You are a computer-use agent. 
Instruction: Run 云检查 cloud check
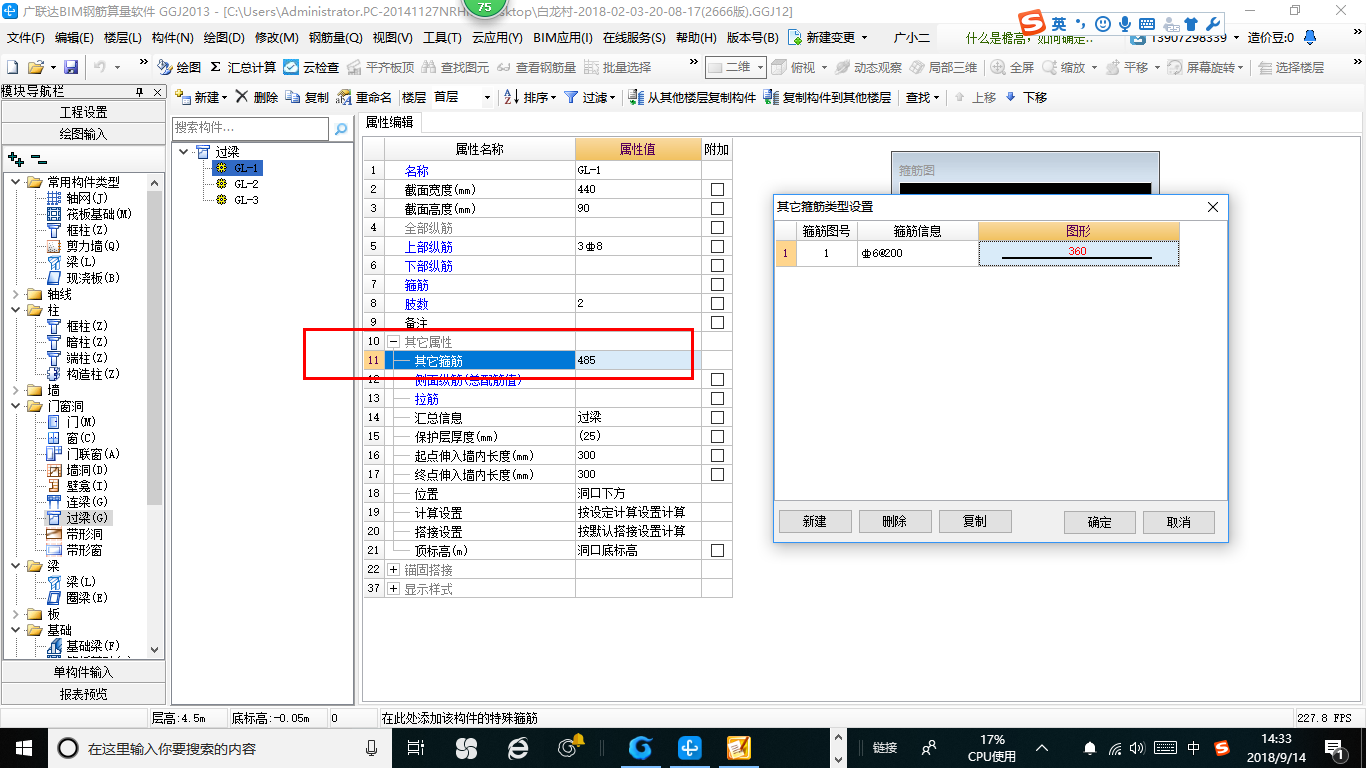pyautogui.click(x=311, y=67)
